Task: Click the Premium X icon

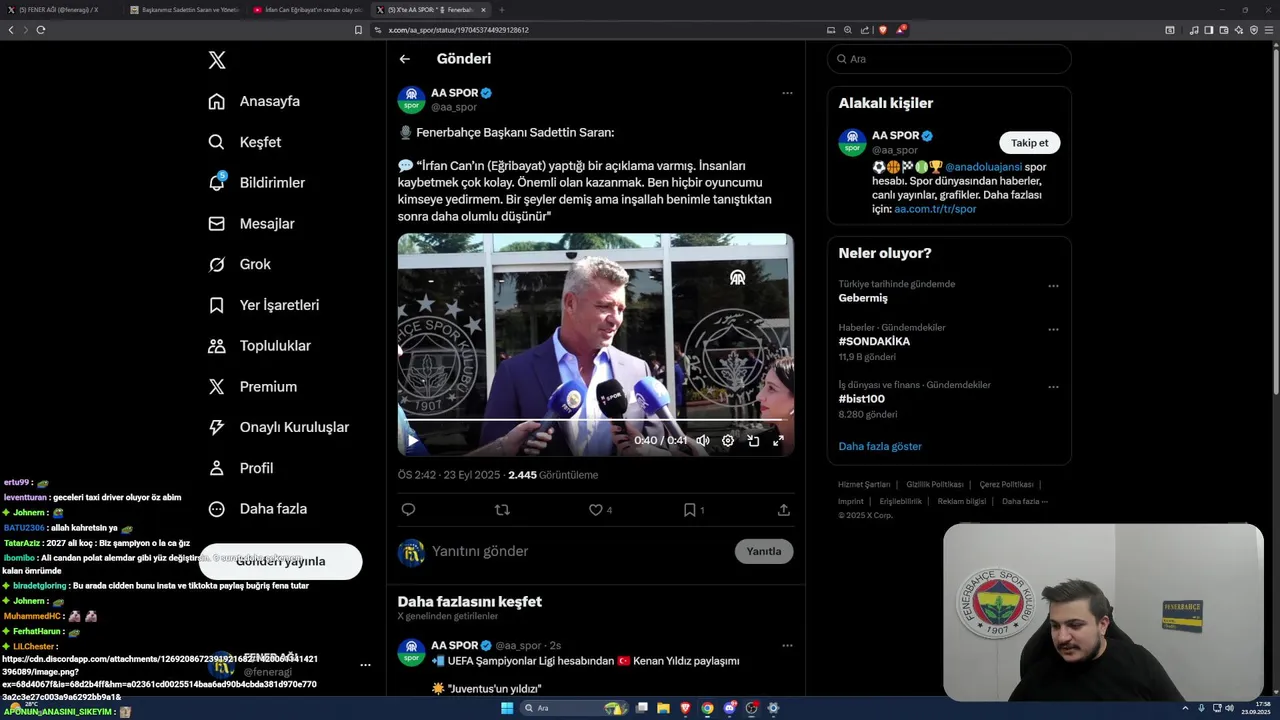Action: point(217,387)
